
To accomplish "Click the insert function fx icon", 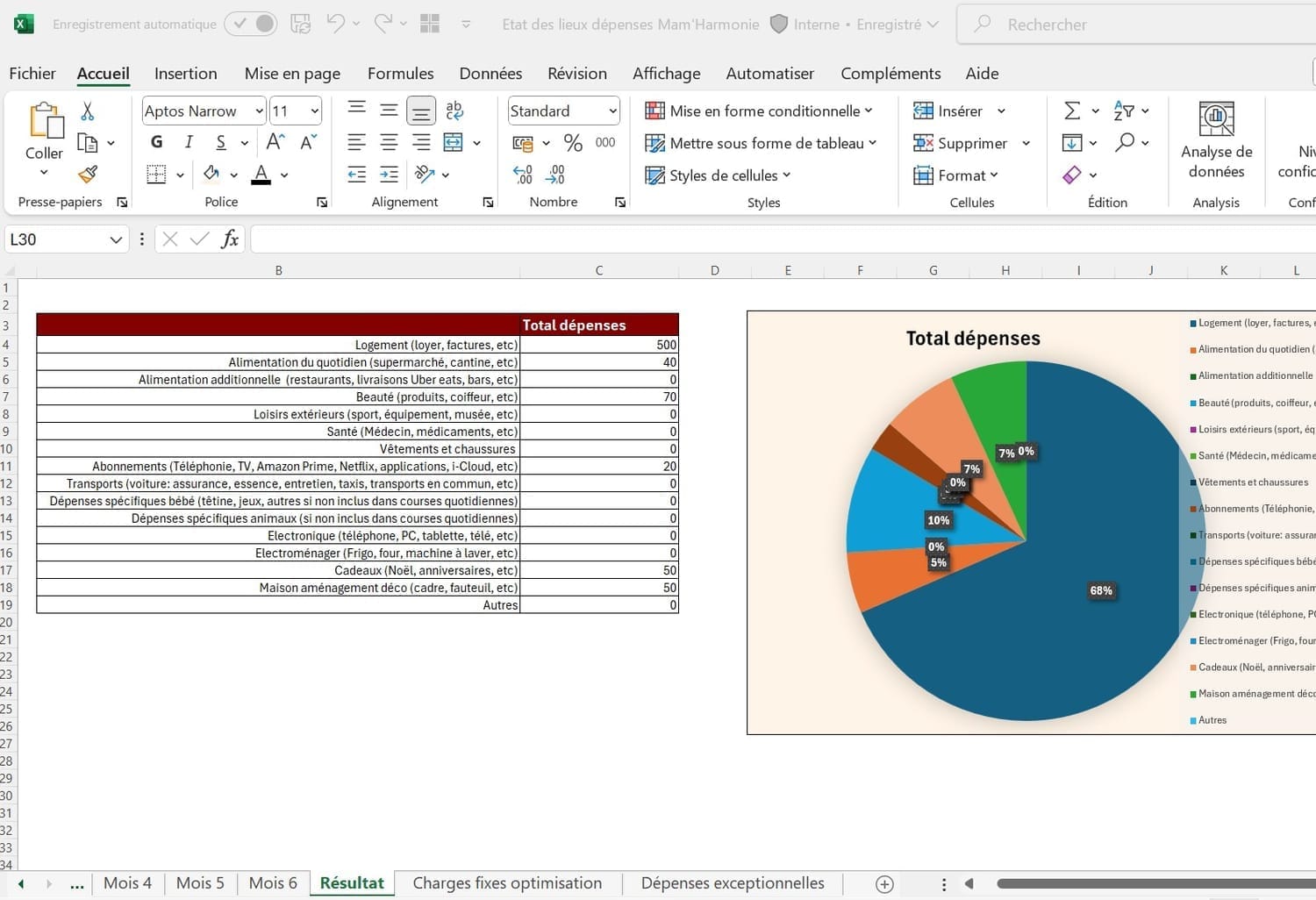I will (x=229, y=239).
